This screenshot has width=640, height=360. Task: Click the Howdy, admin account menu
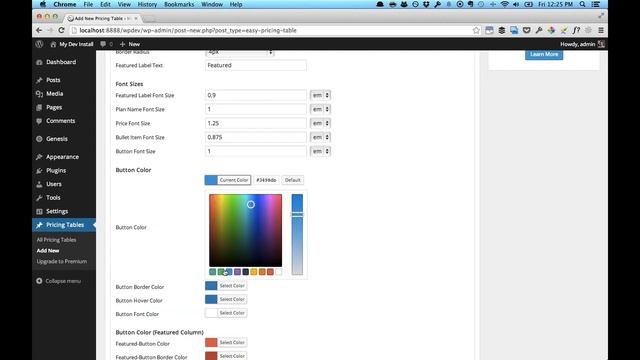click(x=582, y=44)
